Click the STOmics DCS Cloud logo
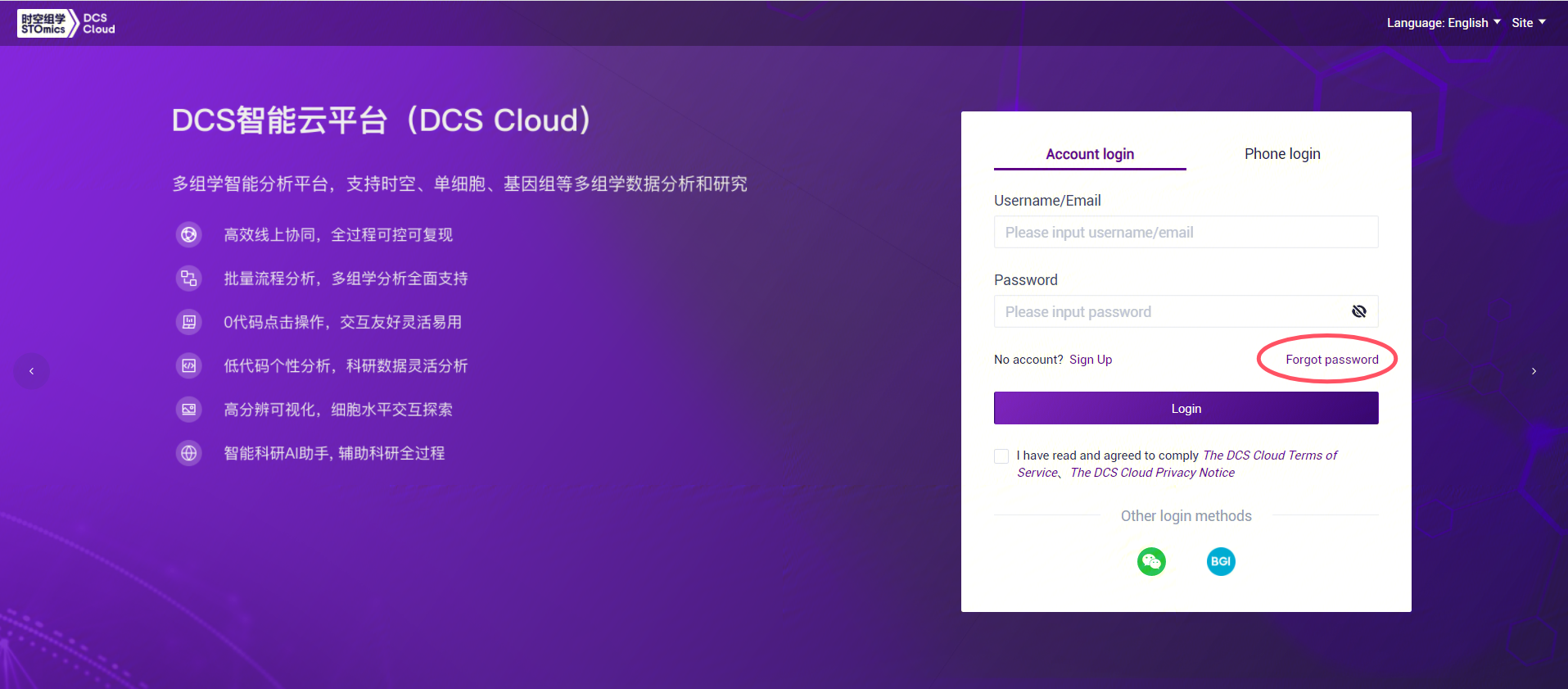Screen dimensions: 1568x689 point(66,23)
